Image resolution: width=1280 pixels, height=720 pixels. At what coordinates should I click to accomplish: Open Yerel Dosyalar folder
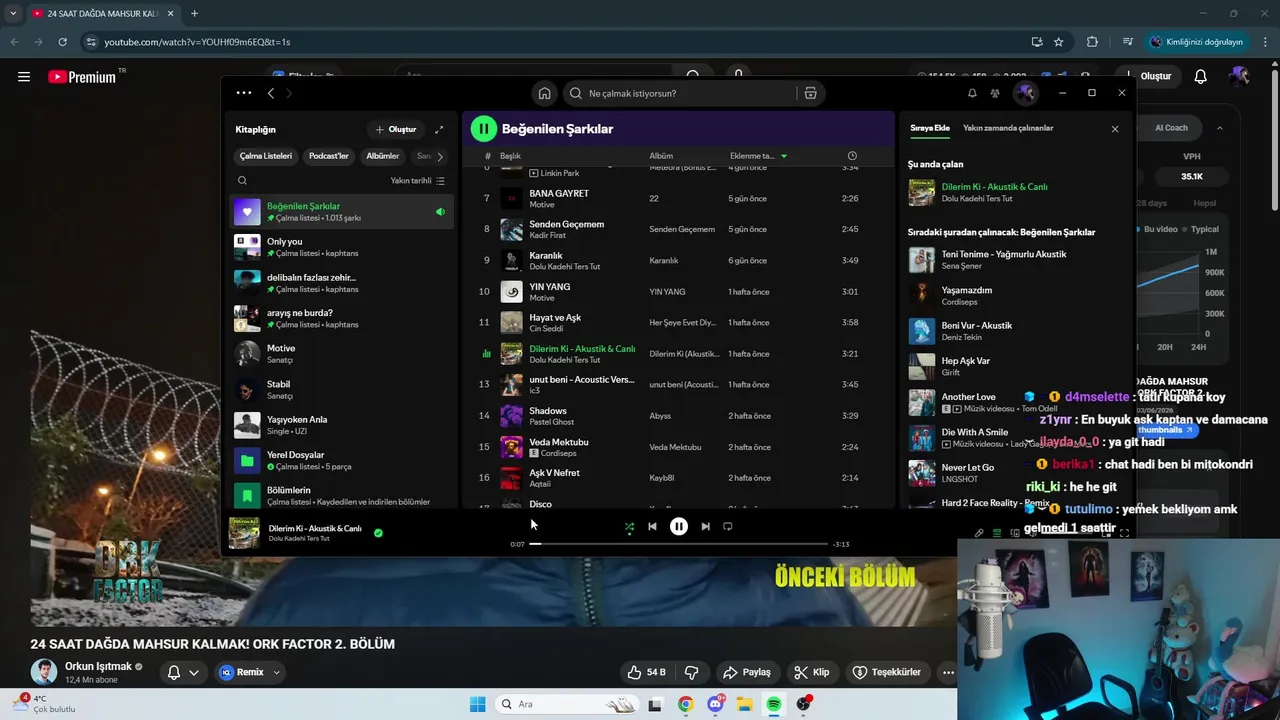click(341, 460)
